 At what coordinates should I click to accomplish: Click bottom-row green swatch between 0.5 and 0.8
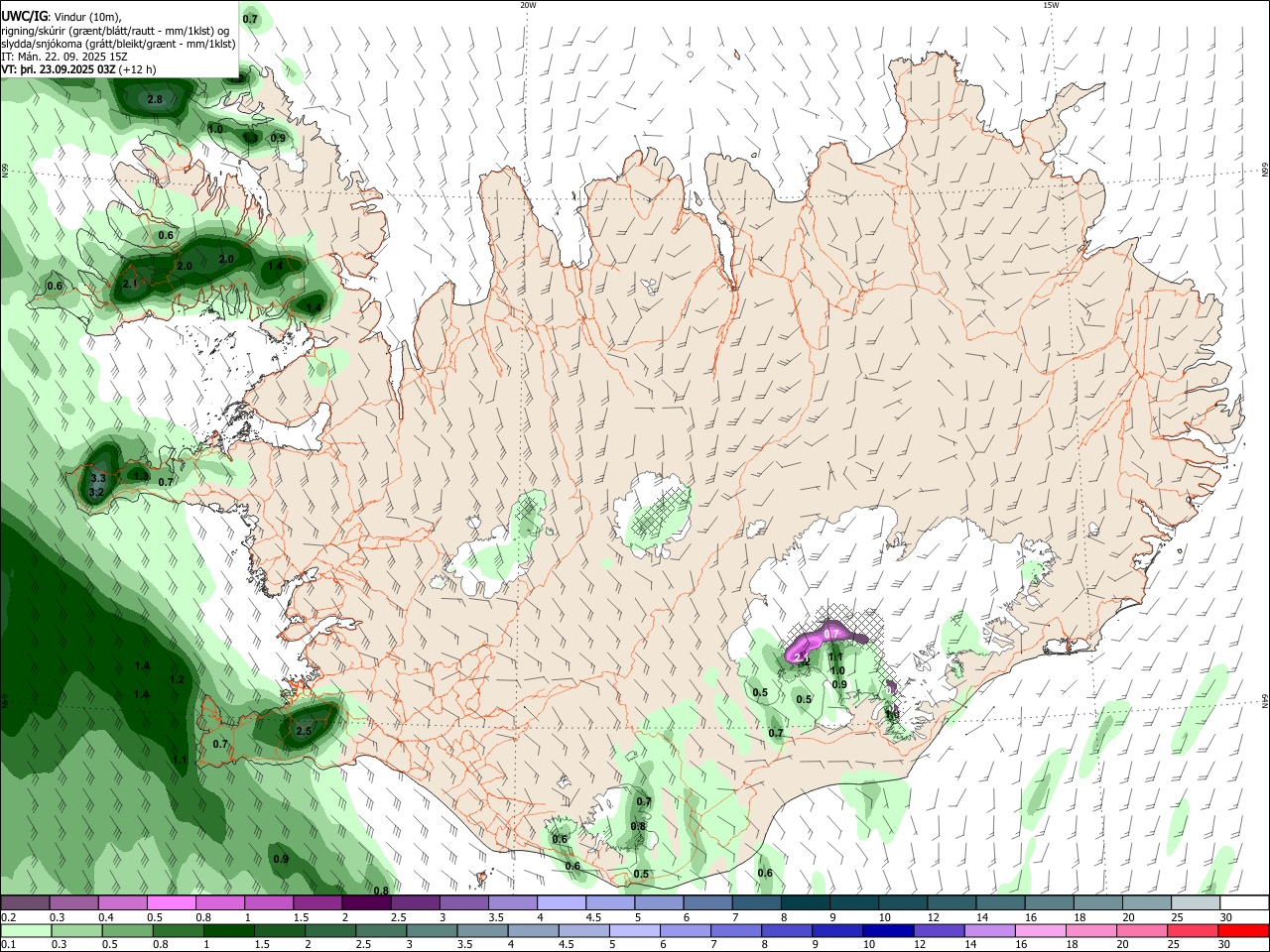128,930
